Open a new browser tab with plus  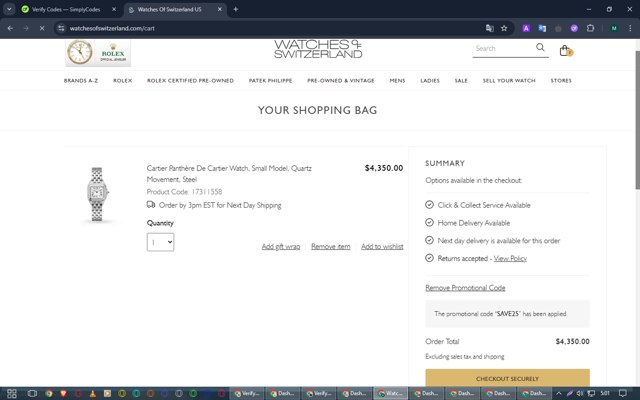click(x=236, y=9)
